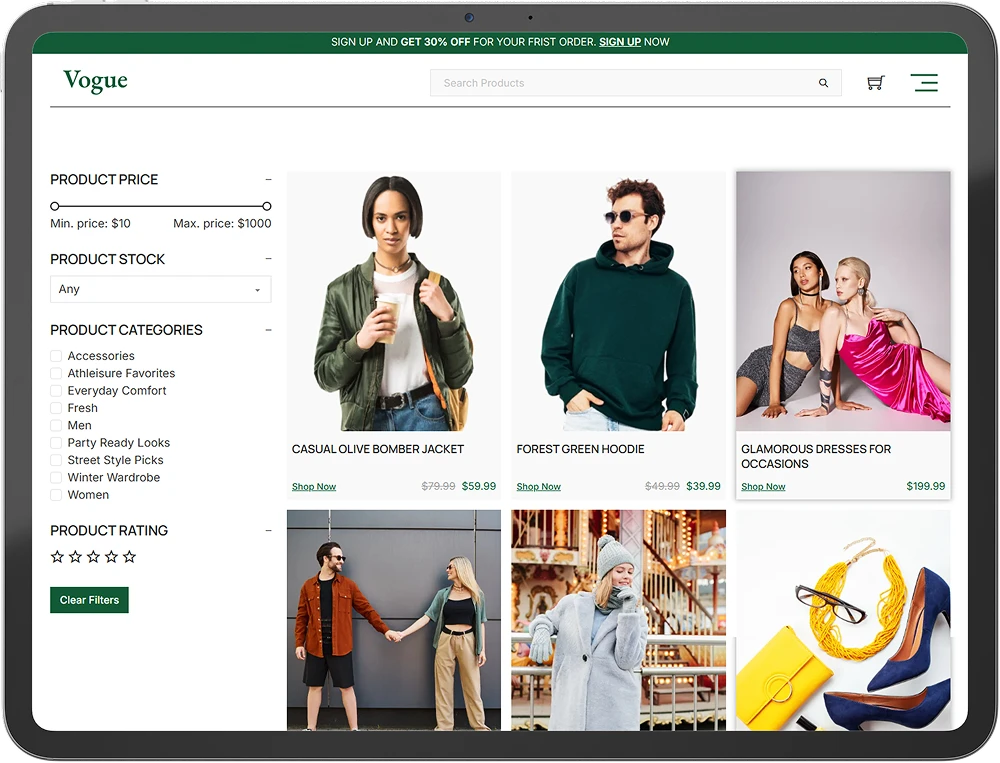Viewport: 1000px width, 763px height.
Task: Check the Street Style Picks category
Action: pos(56,460)
